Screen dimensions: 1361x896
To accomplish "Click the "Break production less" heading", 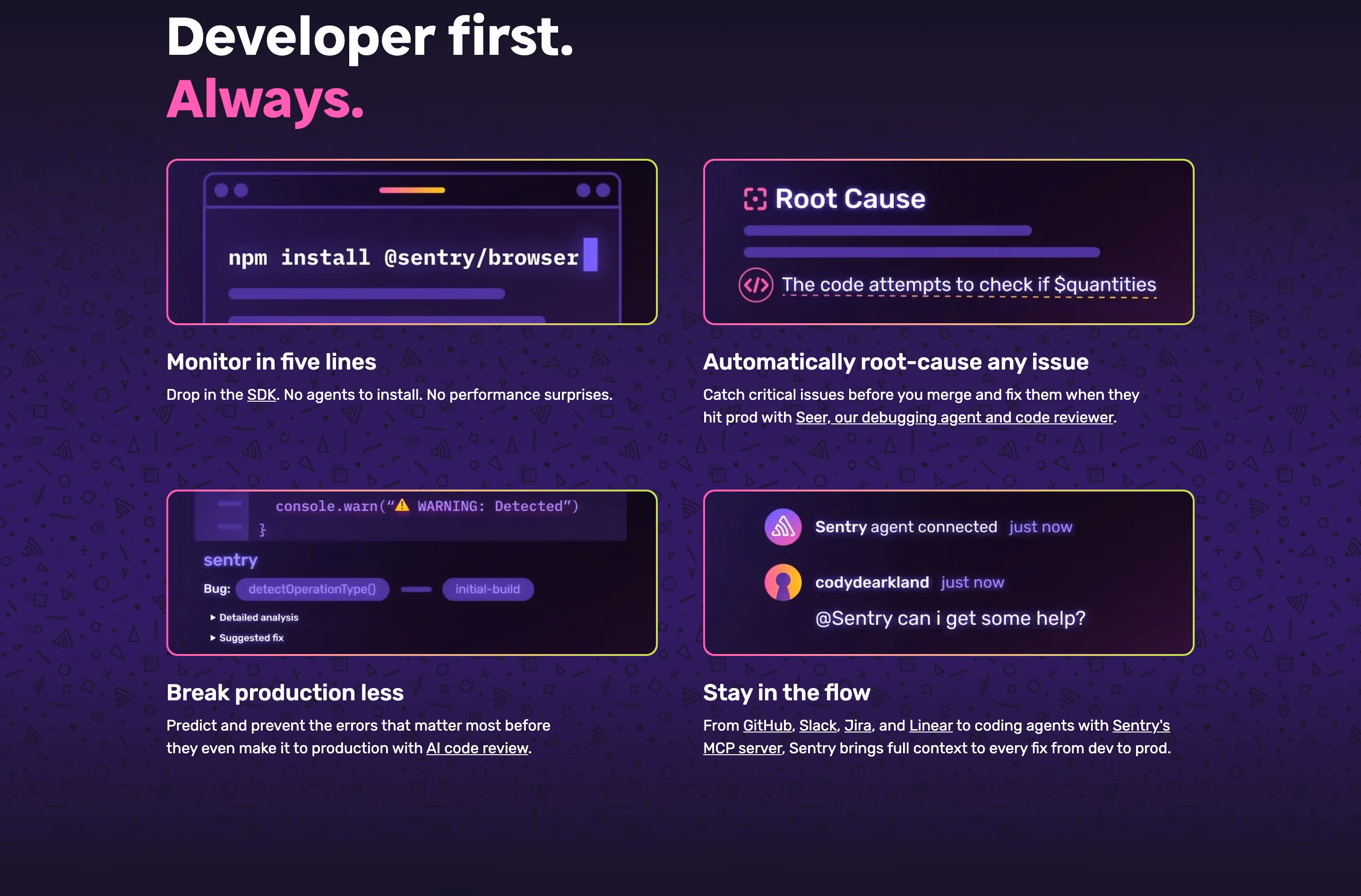I will pos(285,692).
